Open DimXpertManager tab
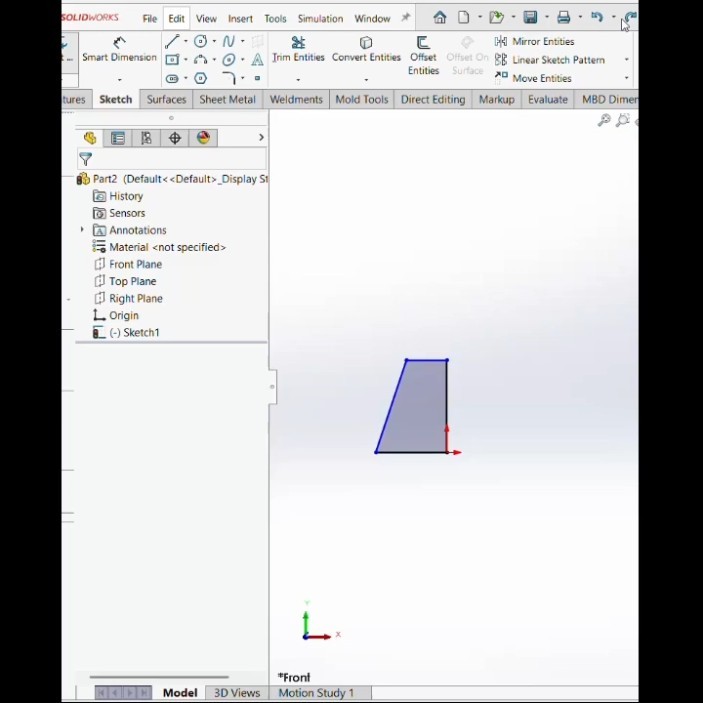Image resolution: width=703 pixels, height=703 pixels. point(175,138)
